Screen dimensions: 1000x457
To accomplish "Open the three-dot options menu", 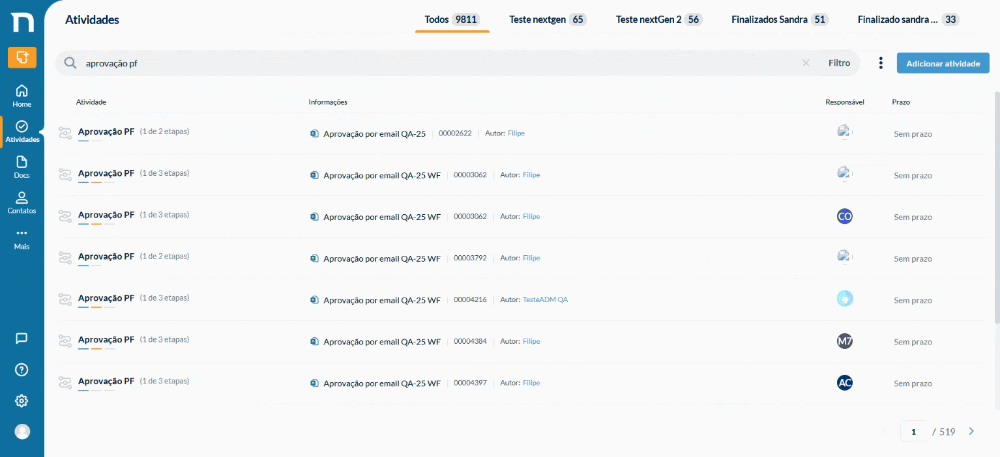I will point(881,63).
